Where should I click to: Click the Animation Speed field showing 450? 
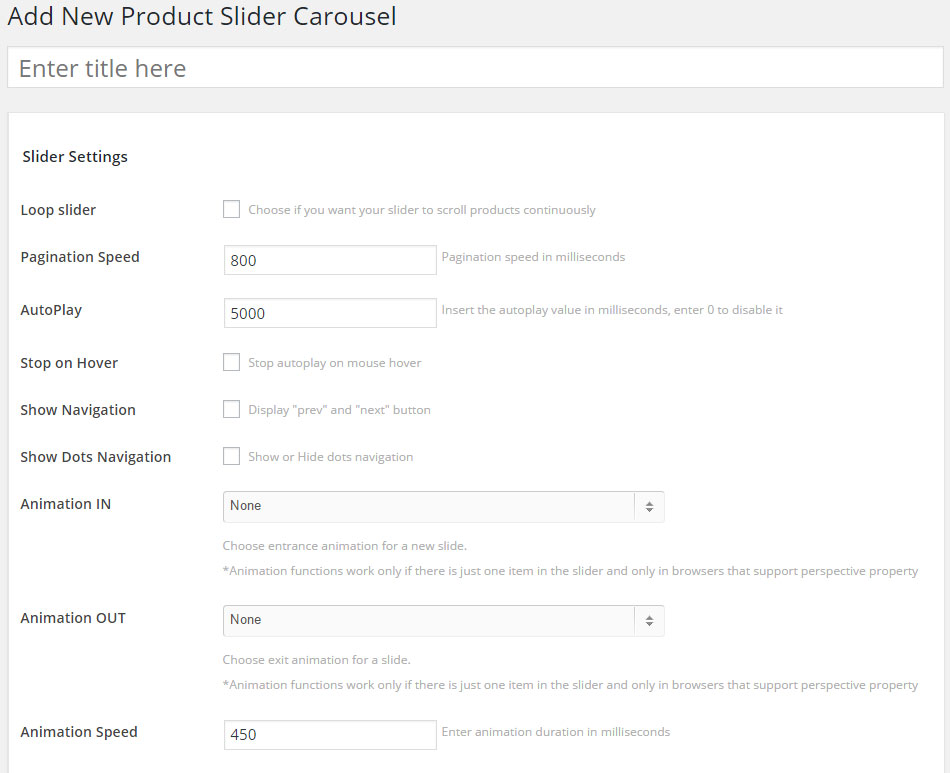coord(330,735)
